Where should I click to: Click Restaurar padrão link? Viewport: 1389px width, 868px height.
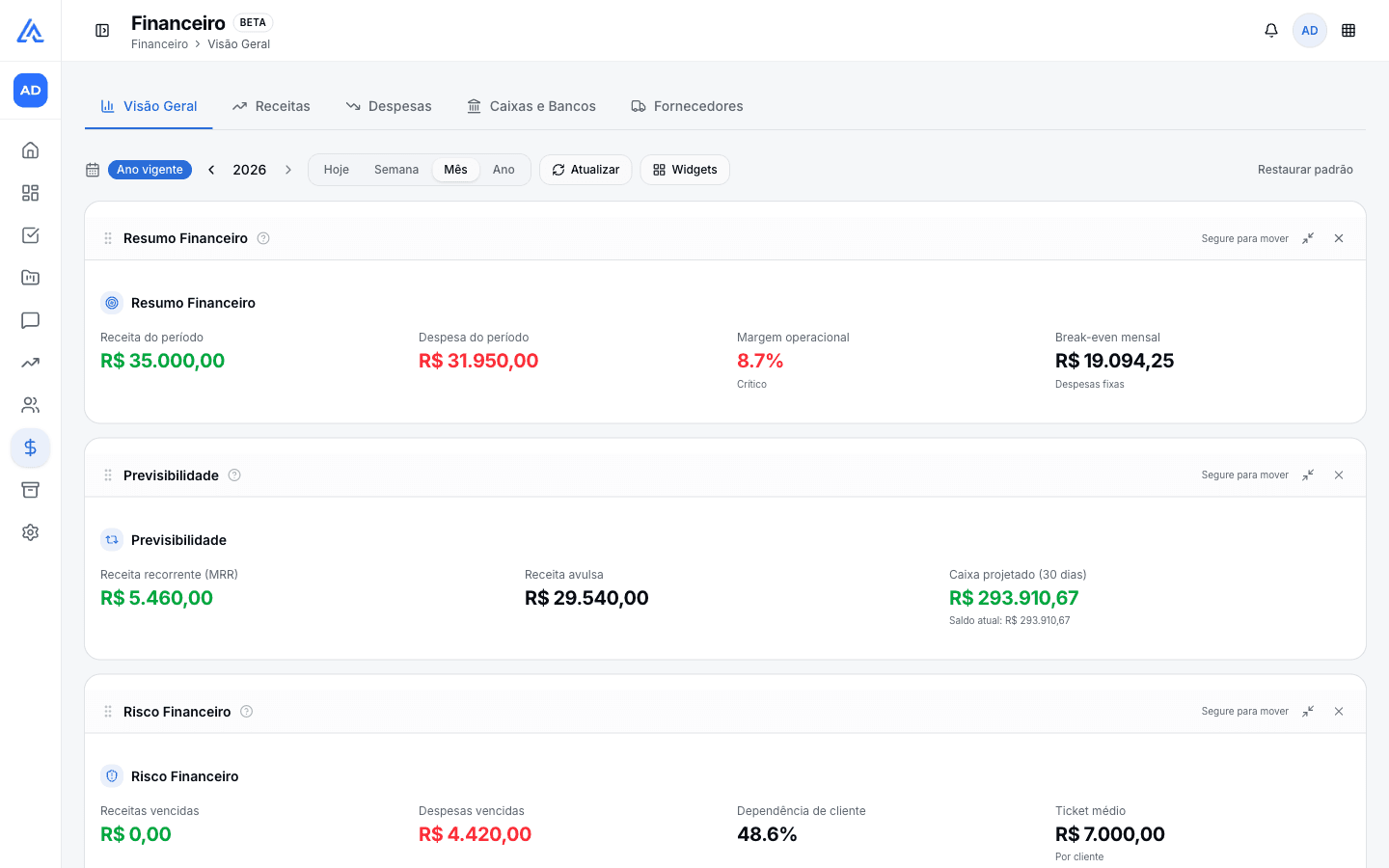tap(1305, 170)
